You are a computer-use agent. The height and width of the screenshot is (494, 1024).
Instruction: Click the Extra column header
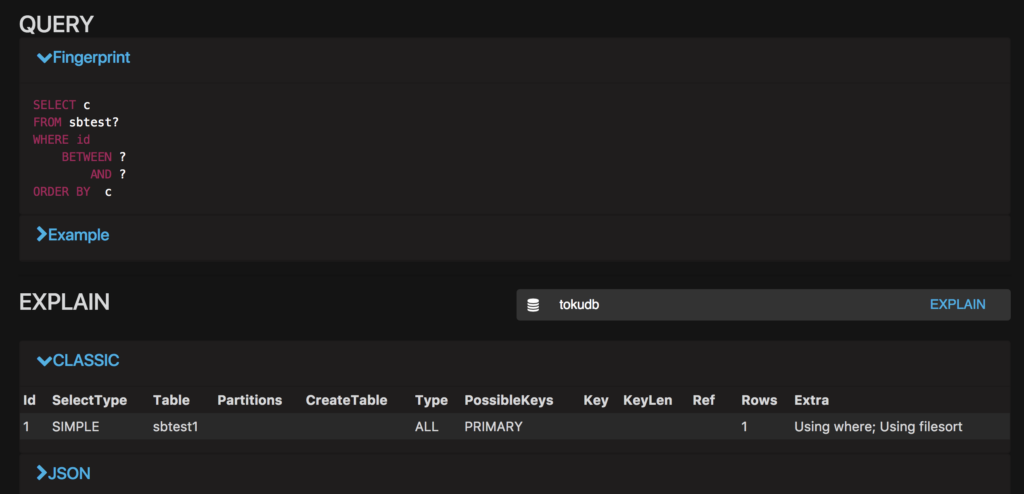tap(811, 400)
